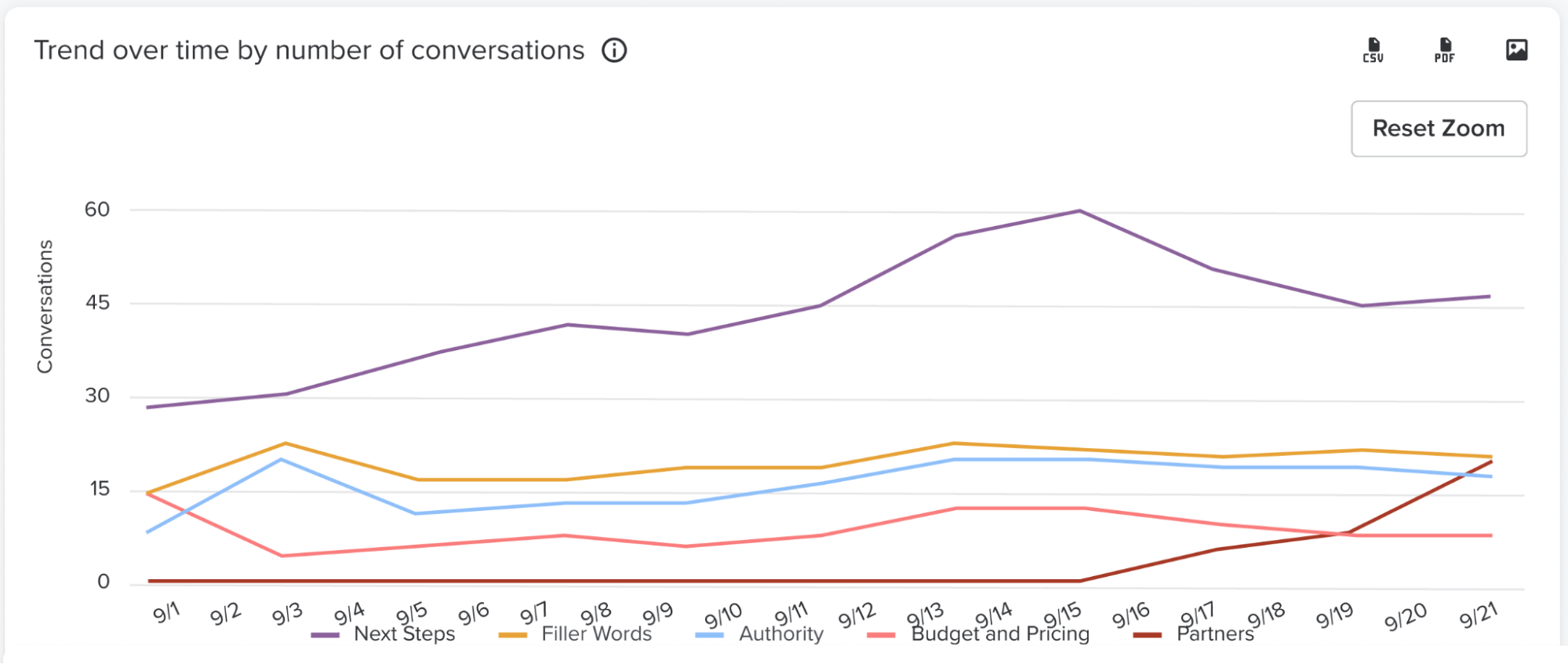Save chart as image
The width and height of the screenshot is (1568, 664).
click(x=1516, y=50)
